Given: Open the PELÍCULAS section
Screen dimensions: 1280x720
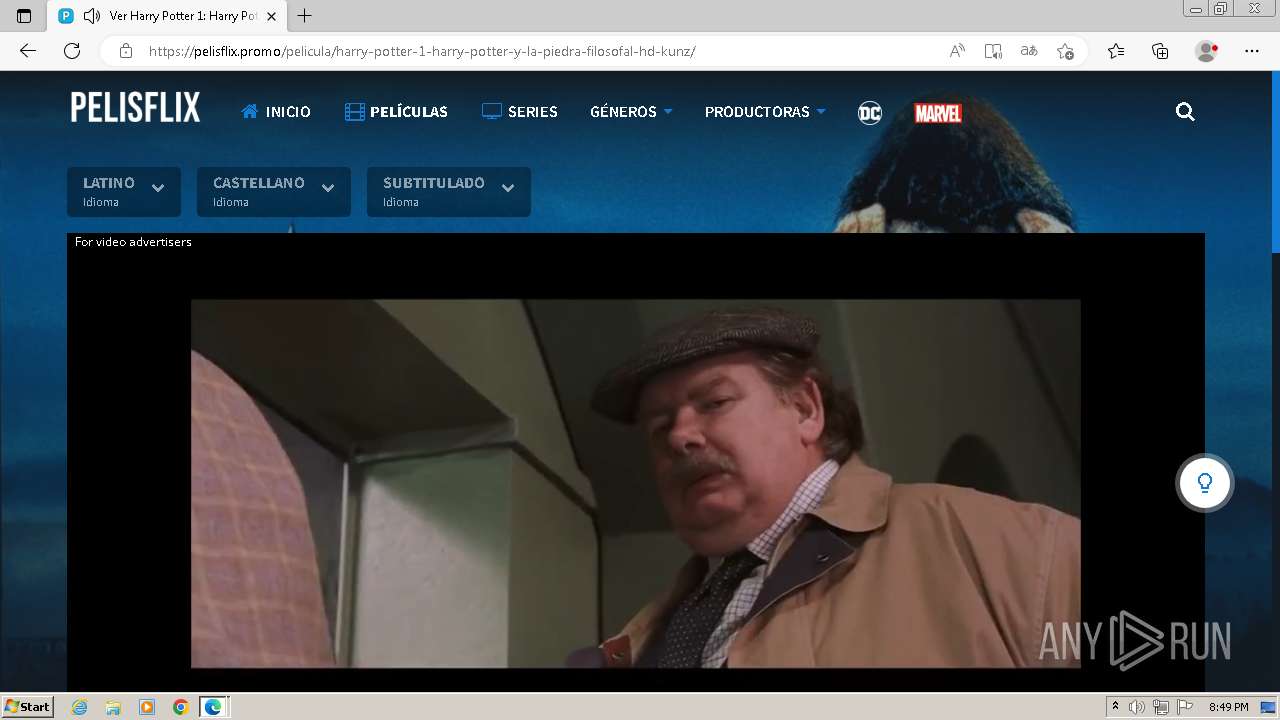Looking at the screenshot, I should click(396, 112).
